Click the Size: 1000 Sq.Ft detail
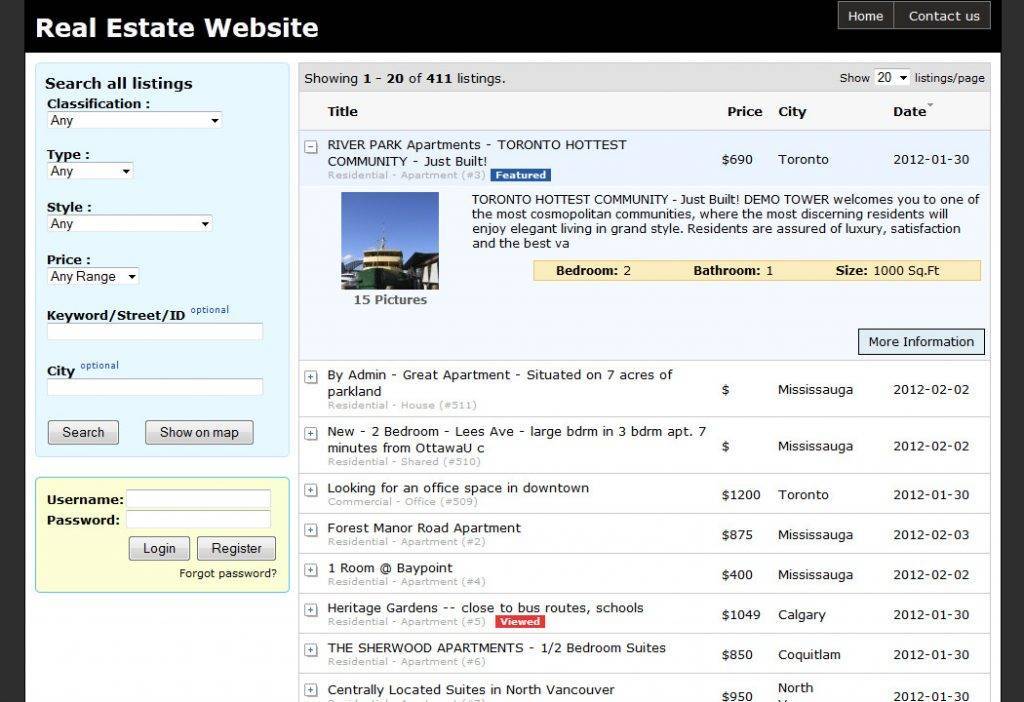The width and height of the screenshot is (1024, 702). pos(887,270)
